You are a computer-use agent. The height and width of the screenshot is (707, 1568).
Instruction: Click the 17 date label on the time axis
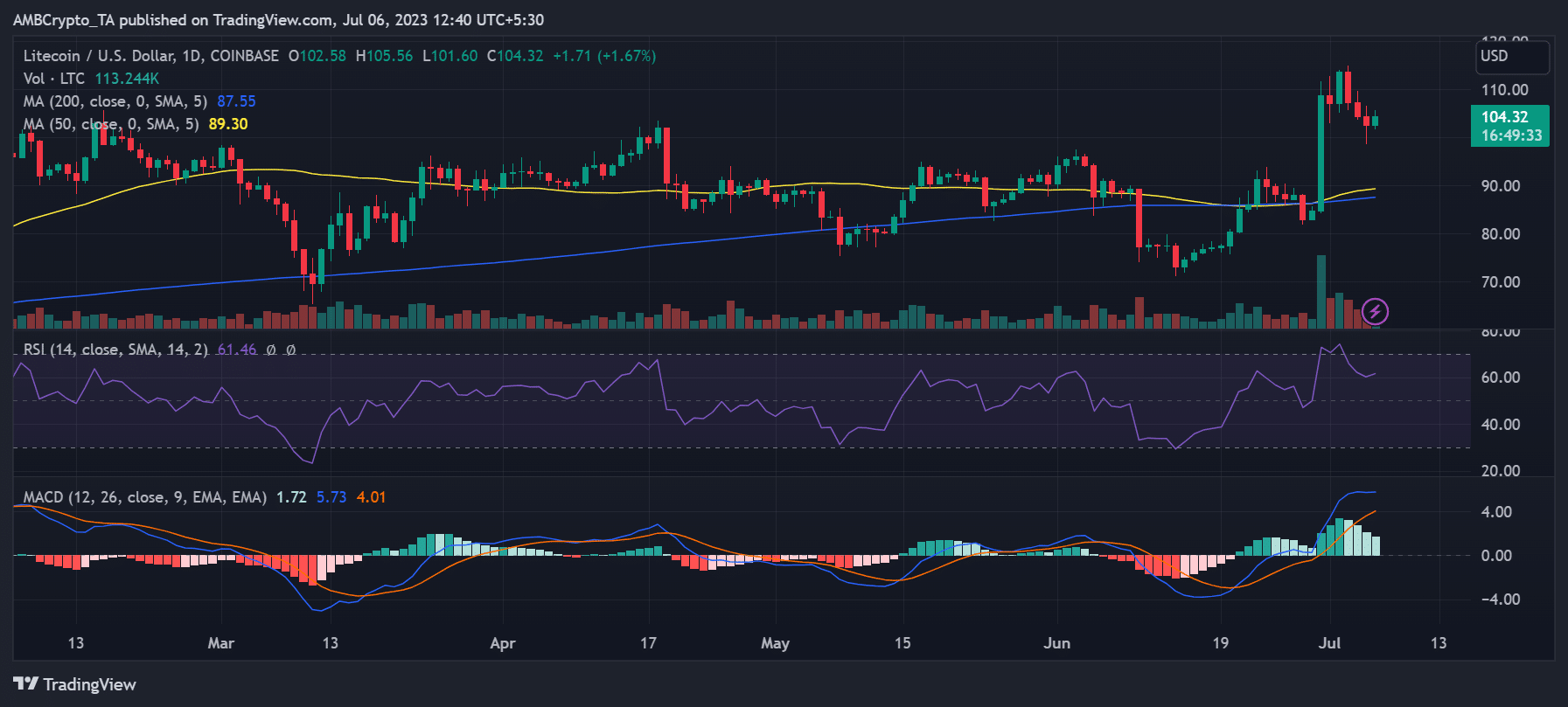[648, 643]
